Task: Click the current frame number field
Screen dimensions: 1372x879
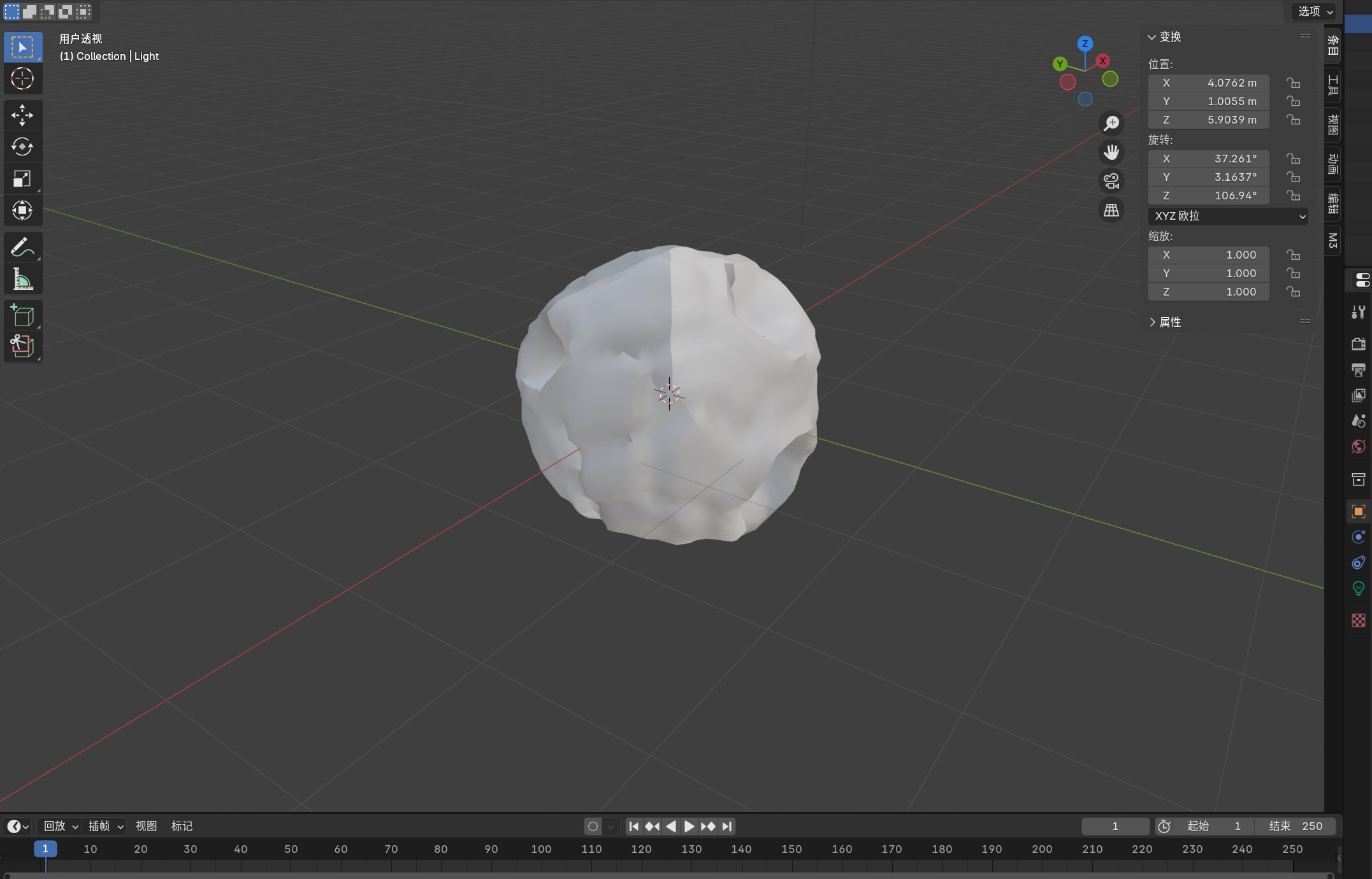Action: tap(1115, 826)
